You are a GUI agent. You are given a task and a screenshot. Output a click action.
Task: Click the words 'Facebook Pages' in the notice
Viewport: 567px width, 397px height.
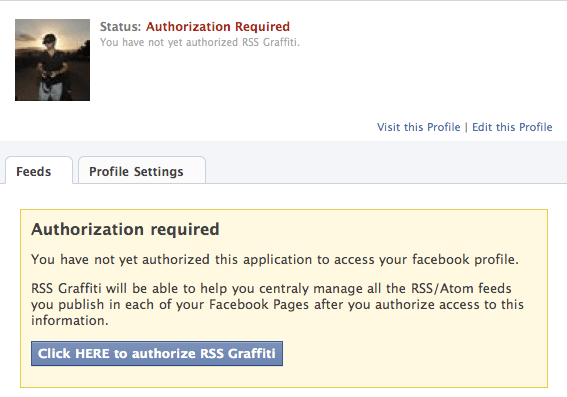(x=259, y=304)
